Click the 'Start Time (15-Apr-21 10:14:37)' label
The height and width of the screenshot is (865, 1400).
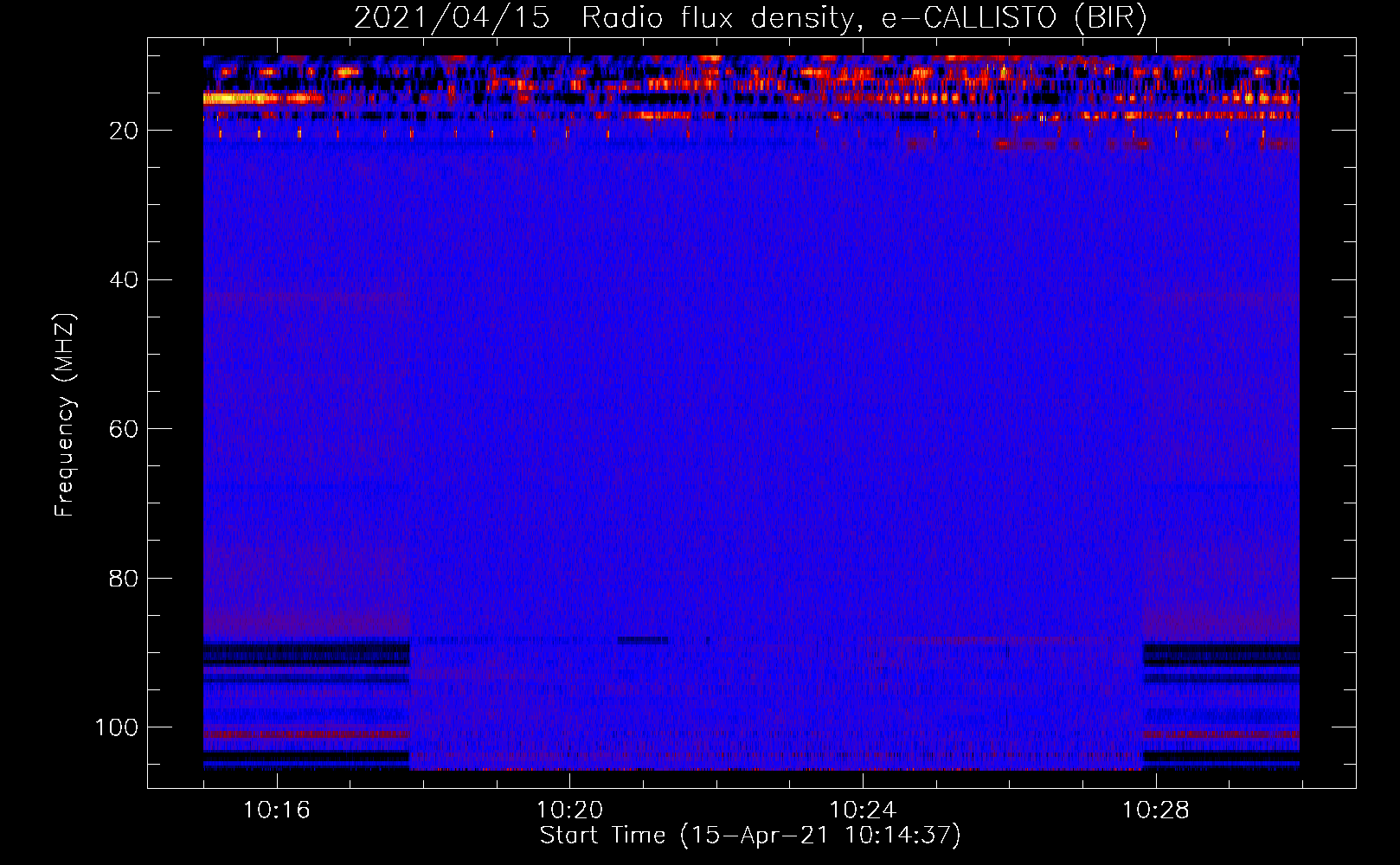(750, 836)
